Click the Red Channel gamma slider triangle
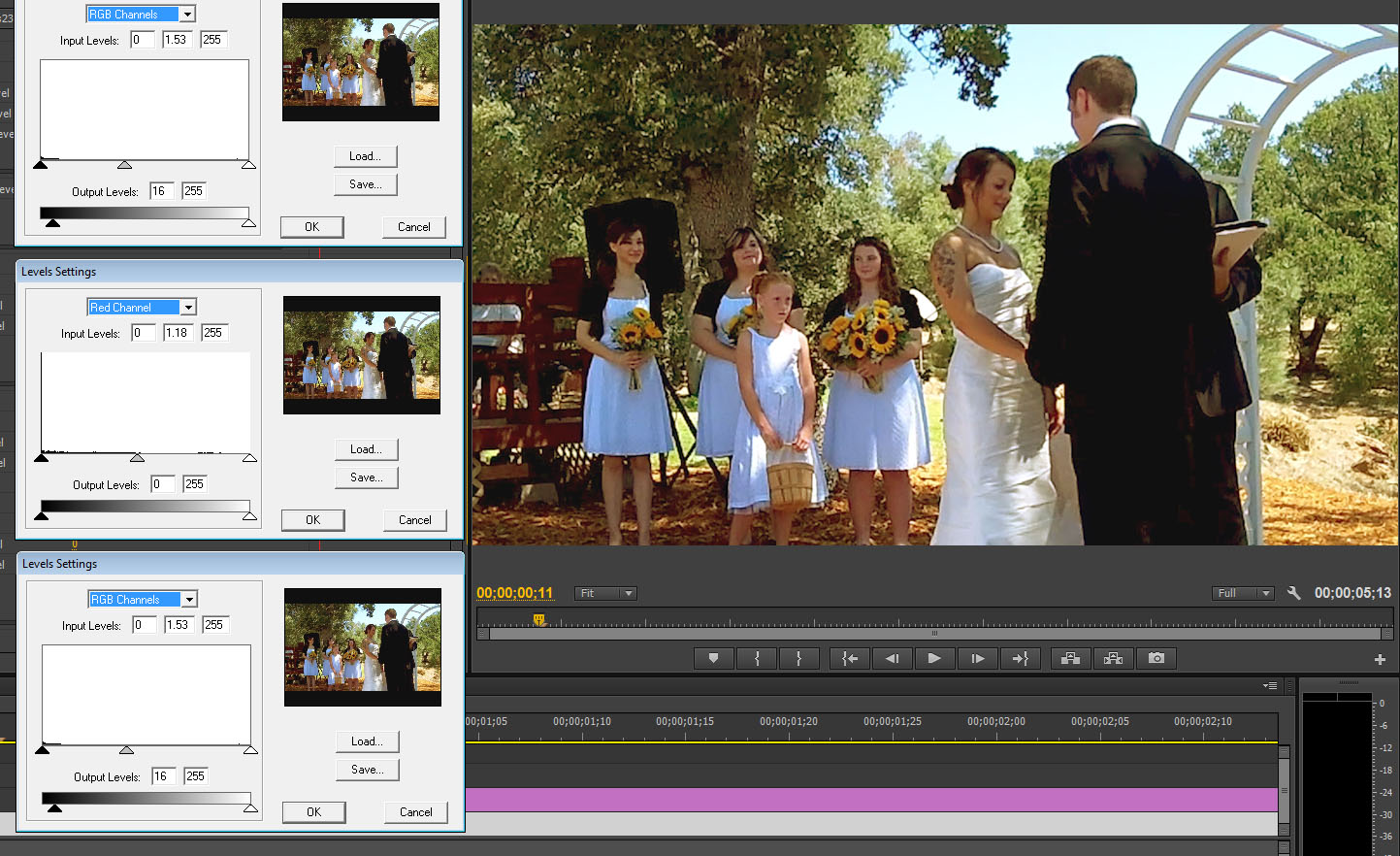The image size is (1400, 856). 138,458
